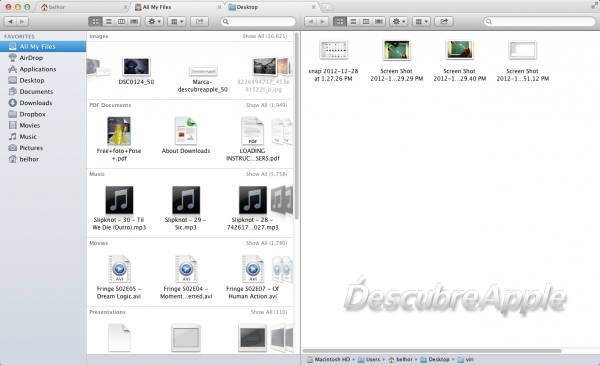Select snap 2012-12-28 at 1.27.26 PM
This screenshot has width=600, height=365.
coord(333,61)
